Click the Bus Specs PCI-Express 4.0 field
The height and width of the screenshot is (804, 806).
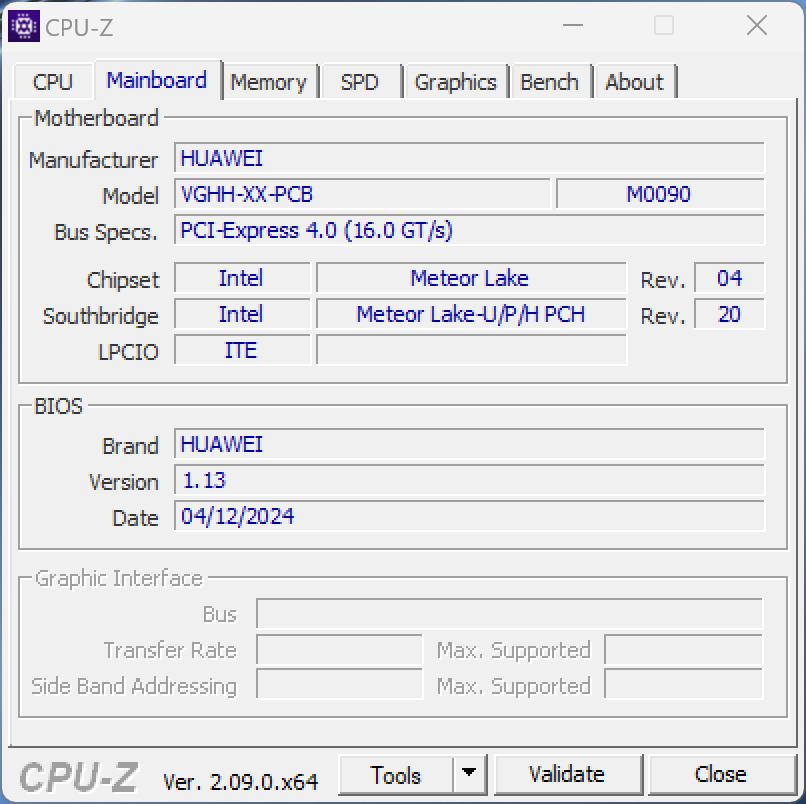(469, 230)
